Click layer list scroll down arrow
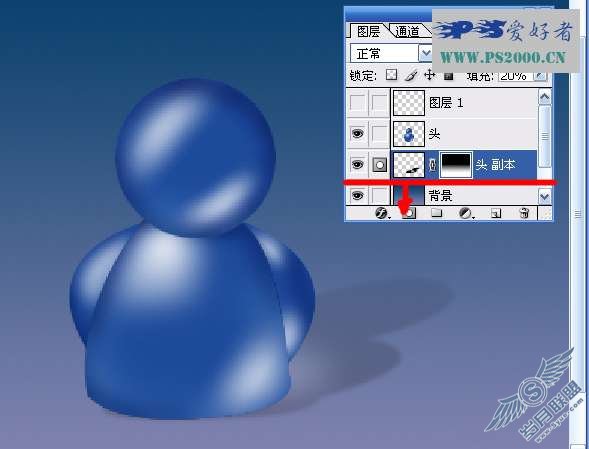Viewport: 589px width, 449px height. click(544, 196)
